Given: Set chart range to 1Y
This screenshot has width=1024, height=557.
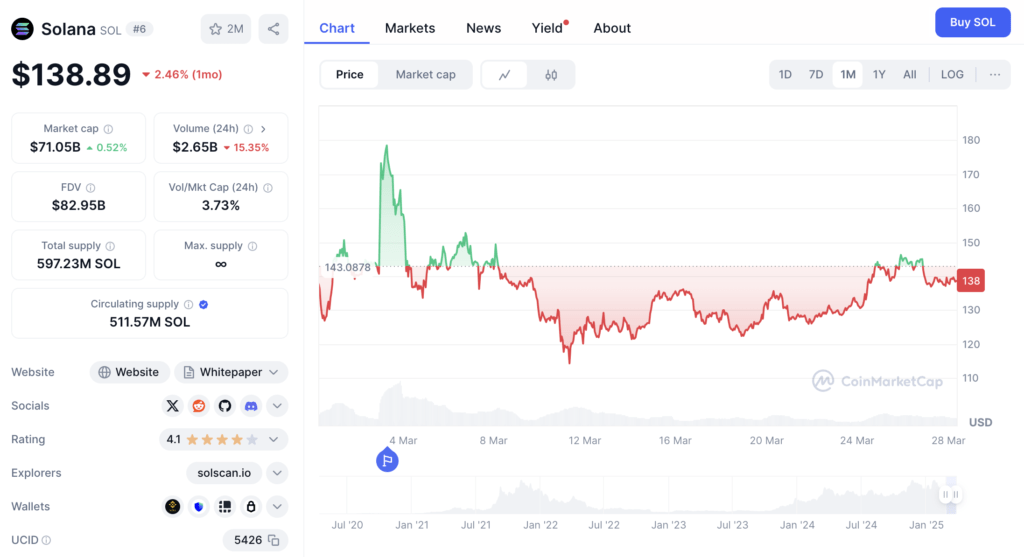Looking at the screenshot, I should (879, 74).
